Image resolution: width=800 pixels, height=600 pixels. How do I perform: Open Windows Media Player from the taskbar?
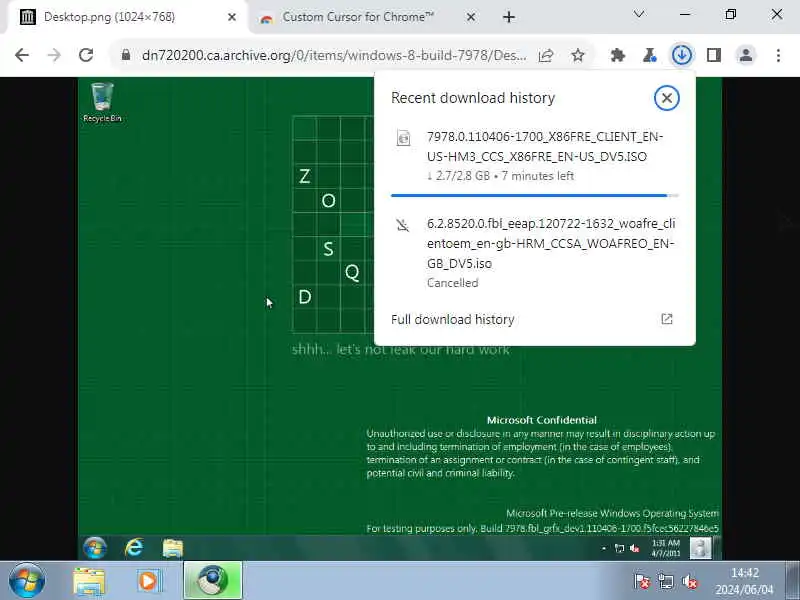[149, 581]
